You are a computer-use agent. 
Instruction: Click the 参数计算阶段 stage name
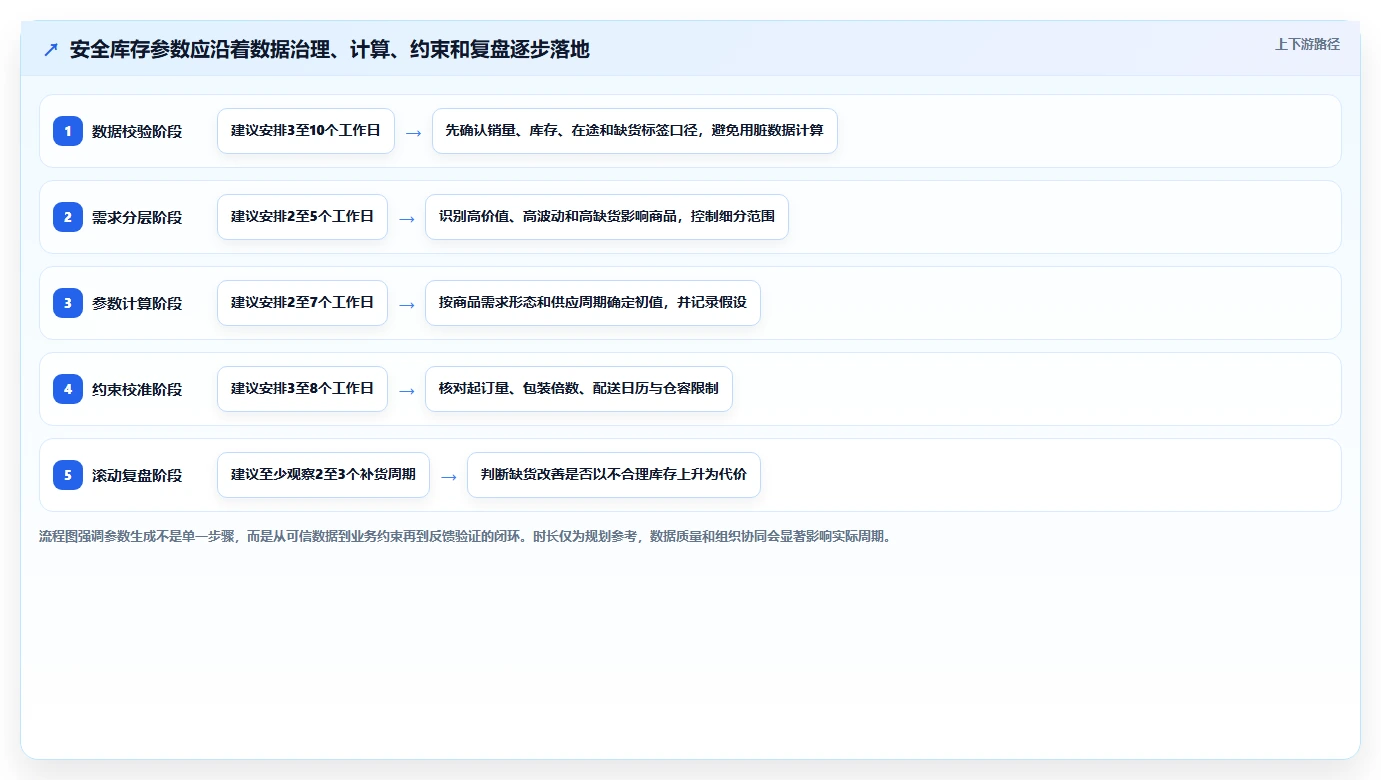point(137,303)
